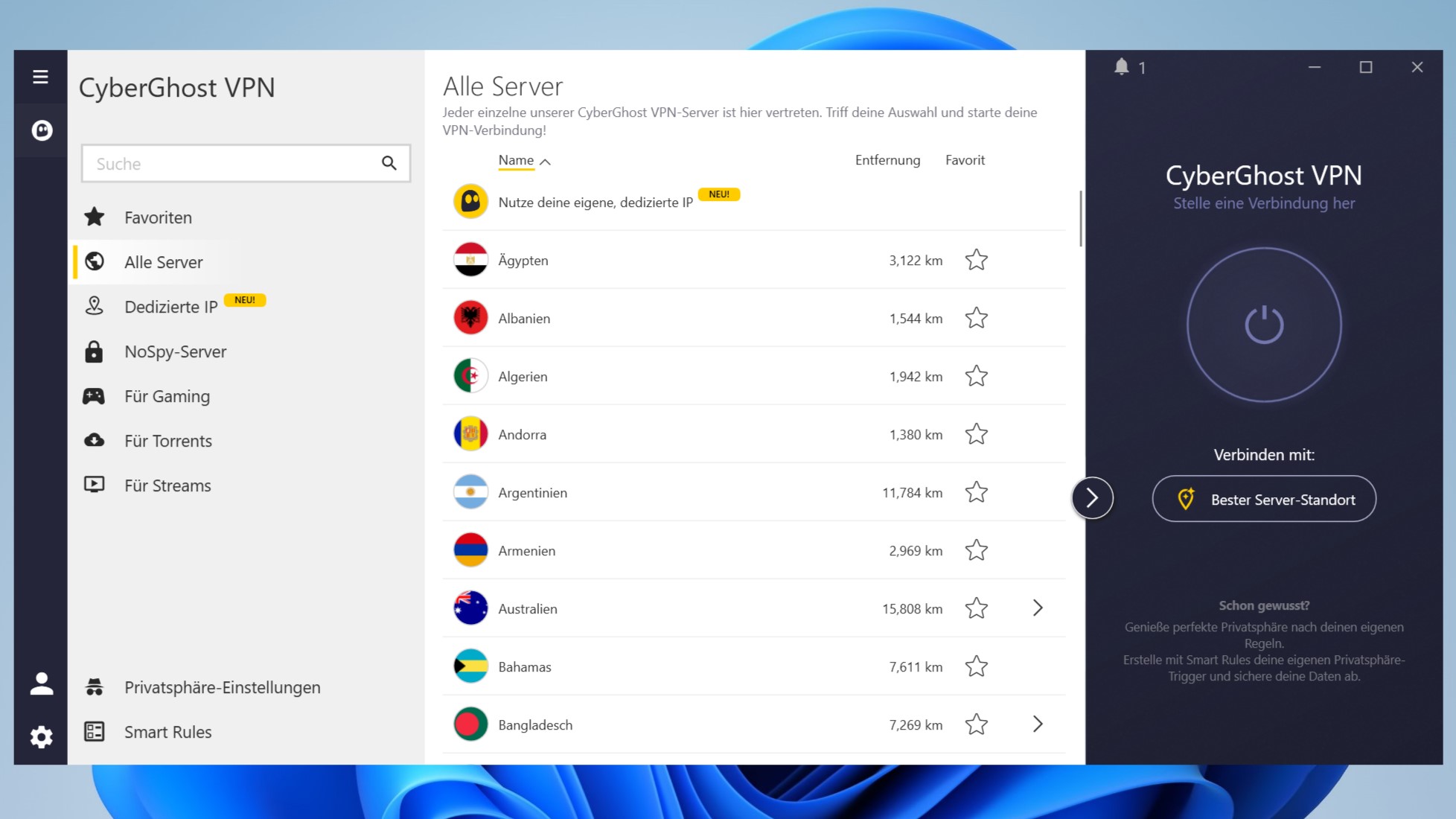The height and width of the screenshot is (819, 1456).
Task: Click the search magnifier icon
Action: (x=389, y=163)
